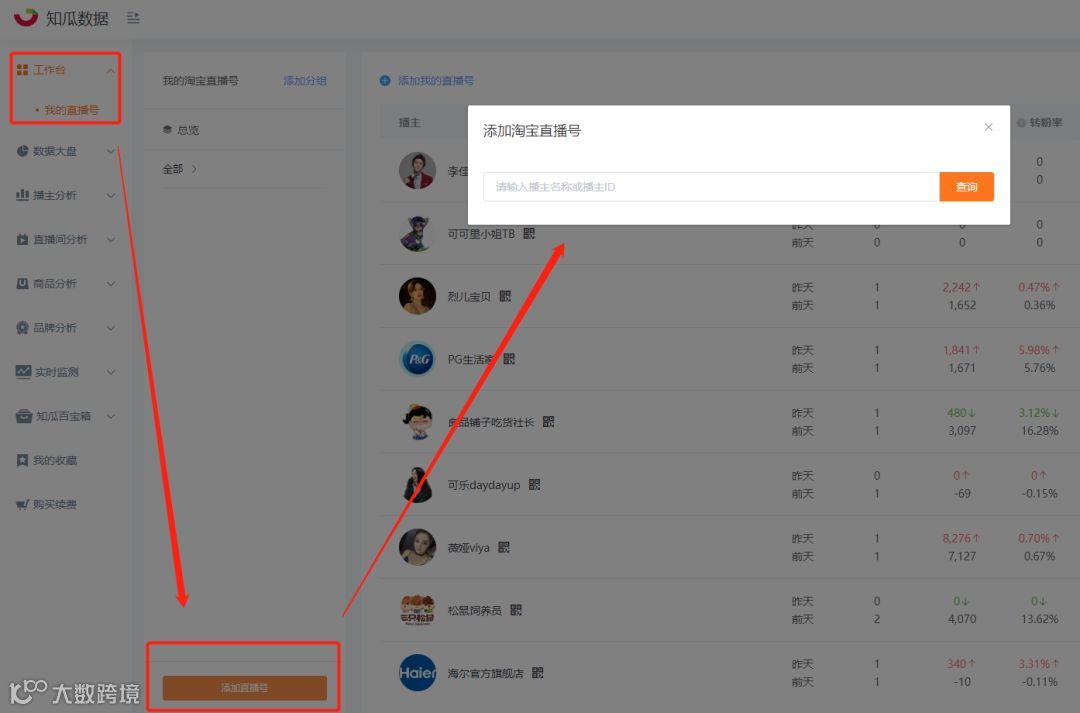Image resolution: width=1080 pixels, height=713 pixels.
Task: Click the 添加我的直播号 link
Action: coord(436,81)
